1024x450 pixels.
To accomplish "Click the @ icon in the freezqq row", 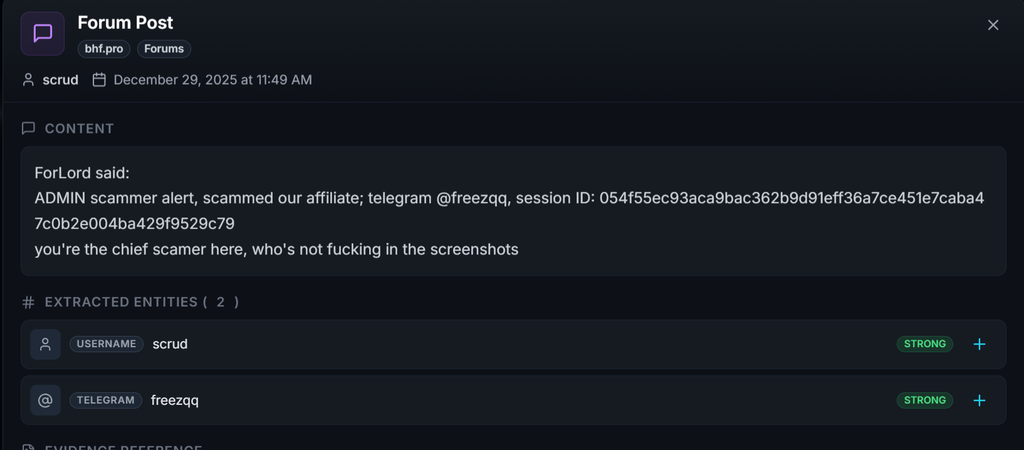I will (x=45, y=400).
